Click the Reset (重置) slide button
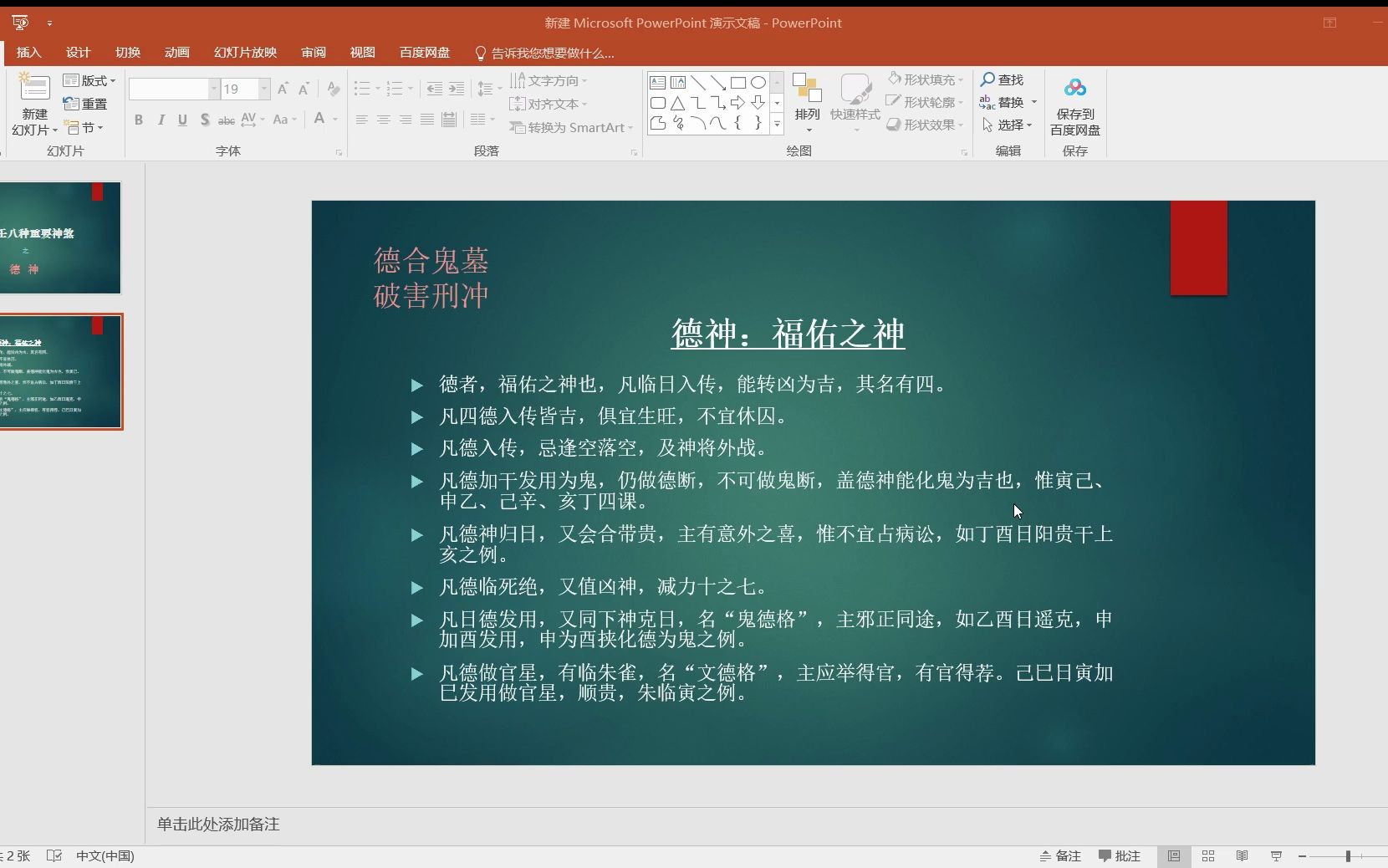1388x868 pixels. coord(85,104)
